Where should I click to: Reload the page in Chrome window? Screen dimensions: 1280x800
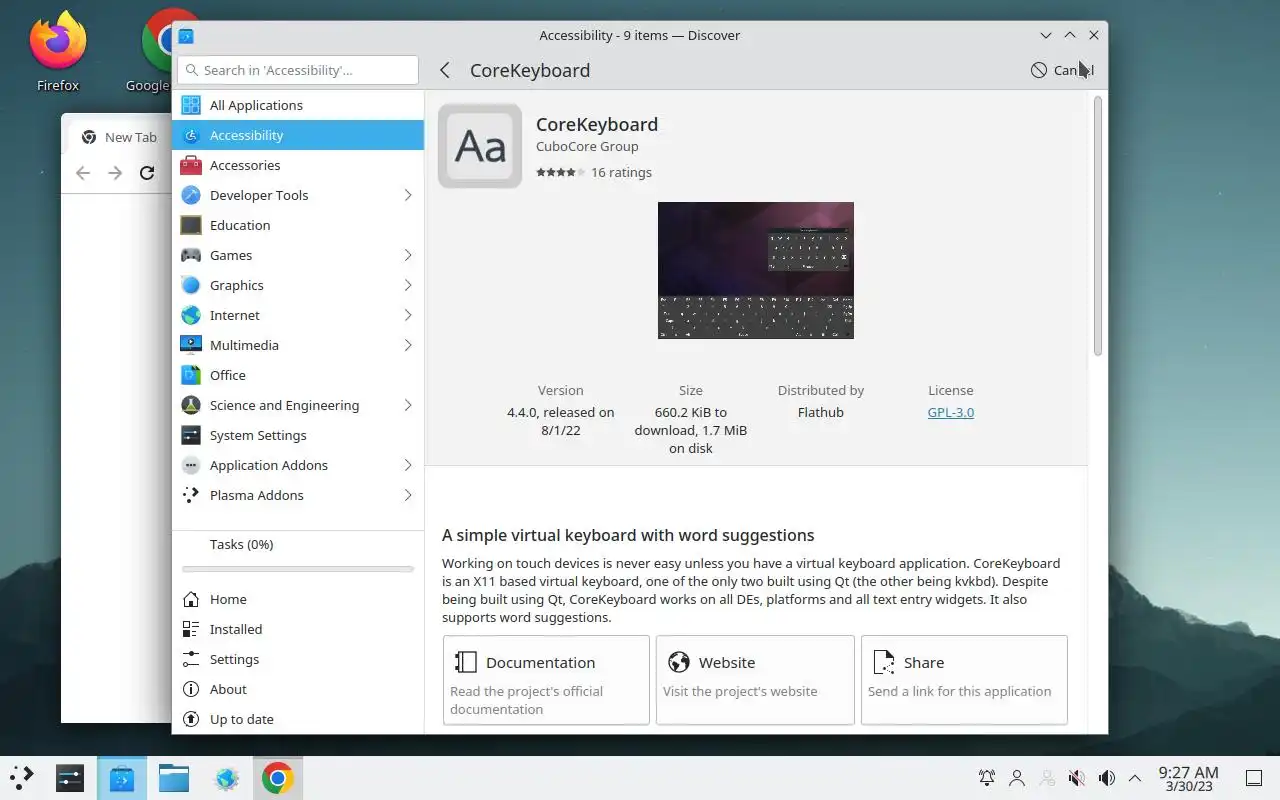point(147,173)
